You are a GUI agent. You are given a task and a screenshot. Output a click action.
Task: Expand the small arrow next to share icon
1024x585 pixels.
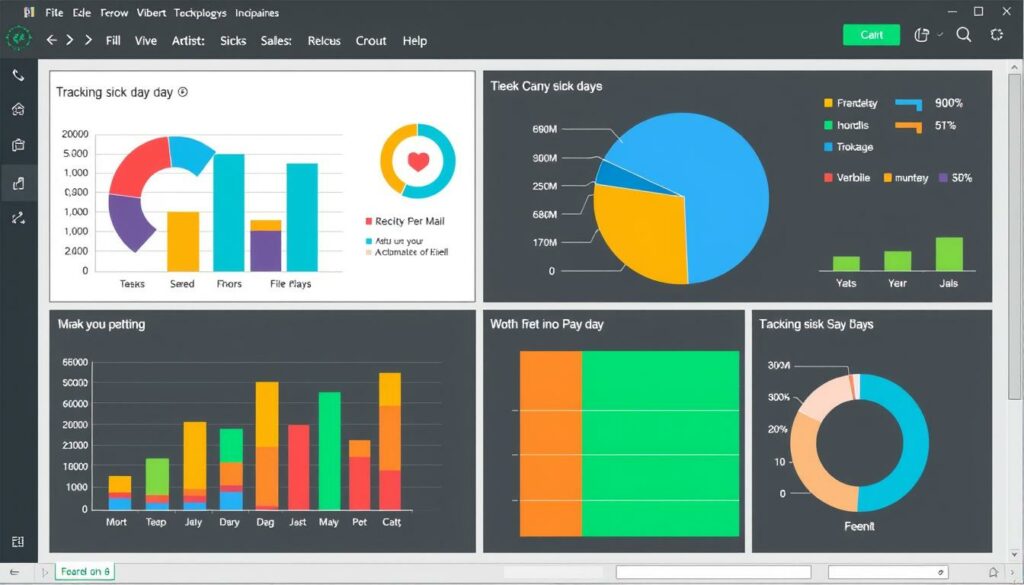[x=940, y=35]
